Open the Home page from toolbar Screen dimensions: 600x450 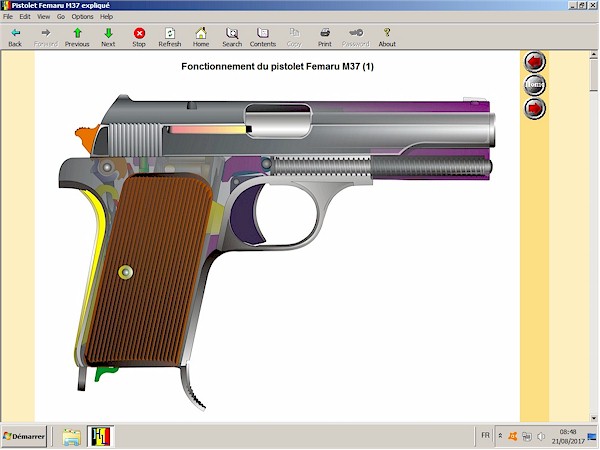pyautogui.click(x=201, y=38)
